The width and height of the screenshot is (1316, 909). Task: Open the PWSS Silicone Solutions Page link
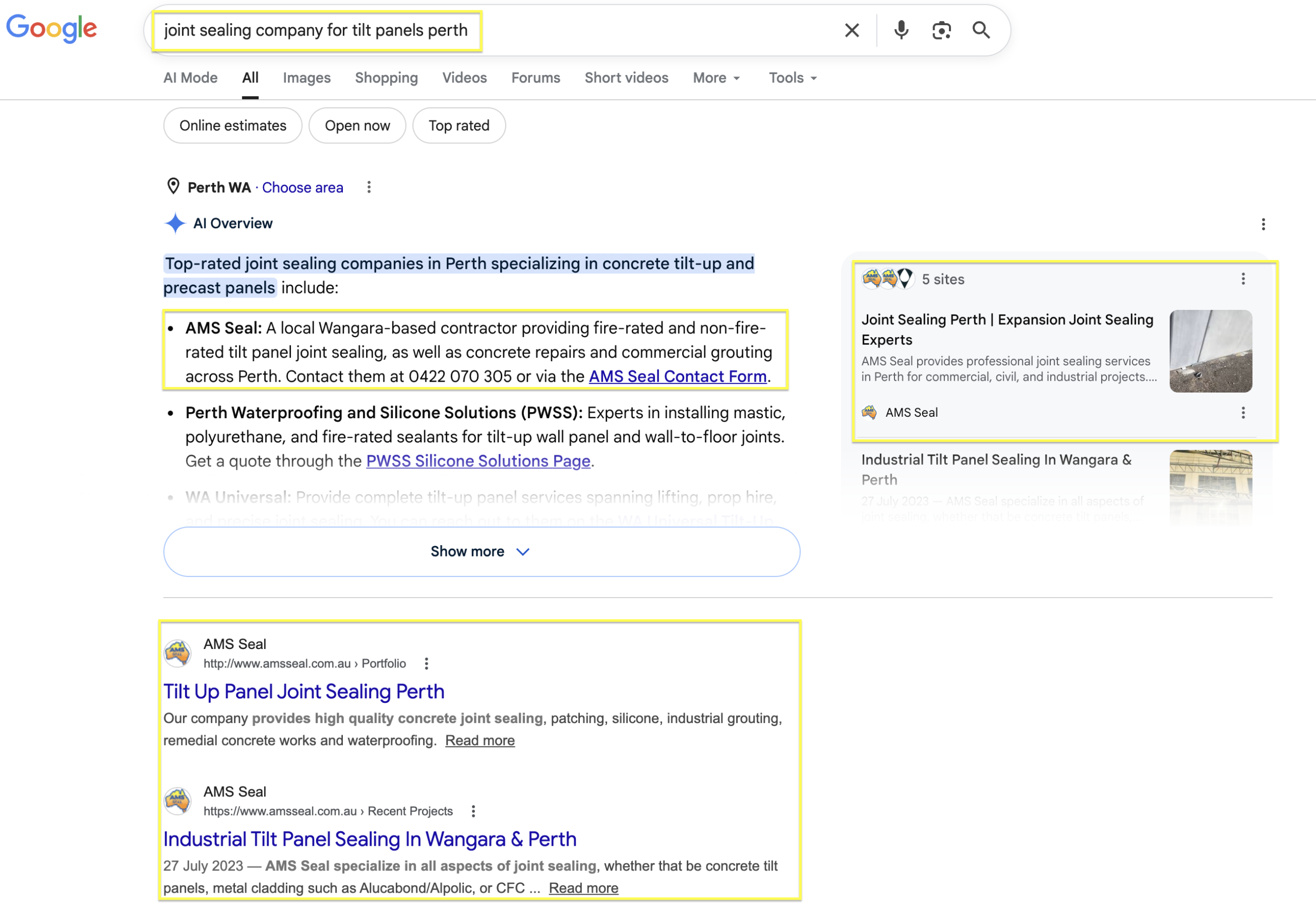[478, 461]
